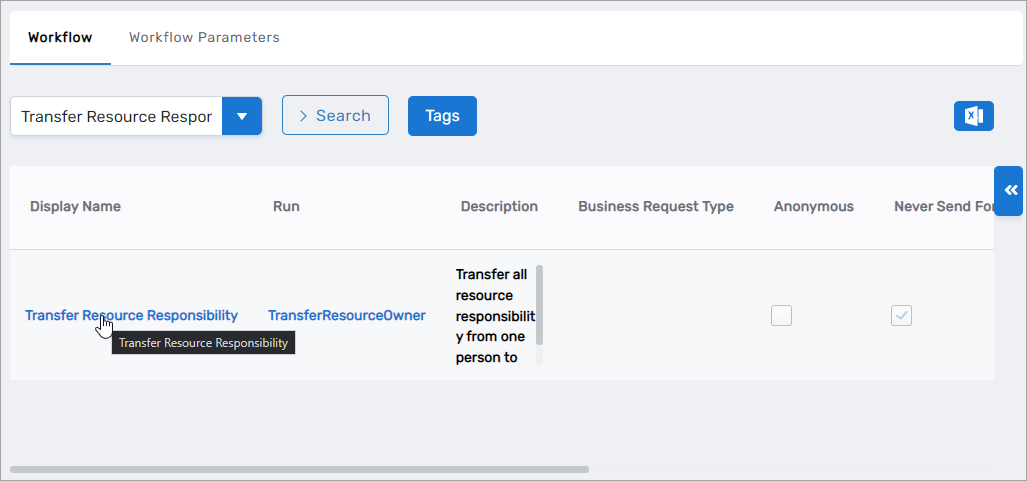Click the Description column header
Screen dimensions: 1027x481
click(499, 207)
